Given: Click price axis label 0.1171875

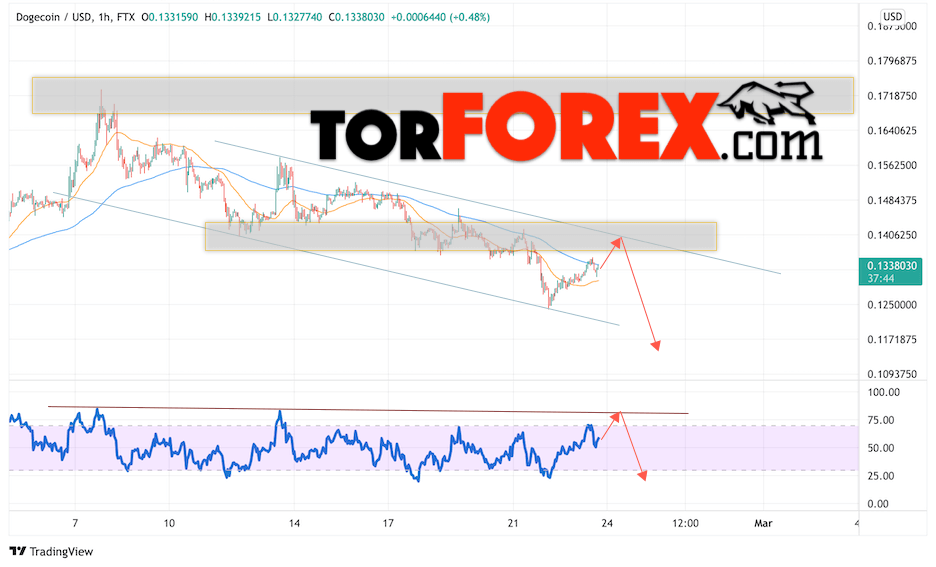Looking at the screenshot, I should coord(892,339).
